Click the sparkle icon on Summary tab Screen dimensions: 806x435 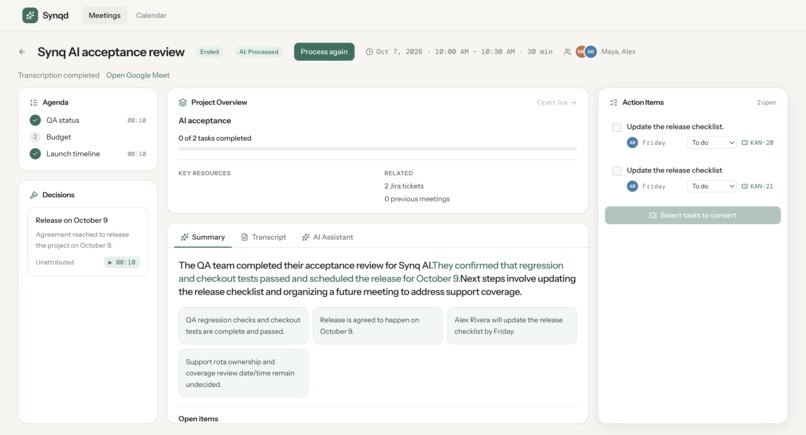(185, 237)
